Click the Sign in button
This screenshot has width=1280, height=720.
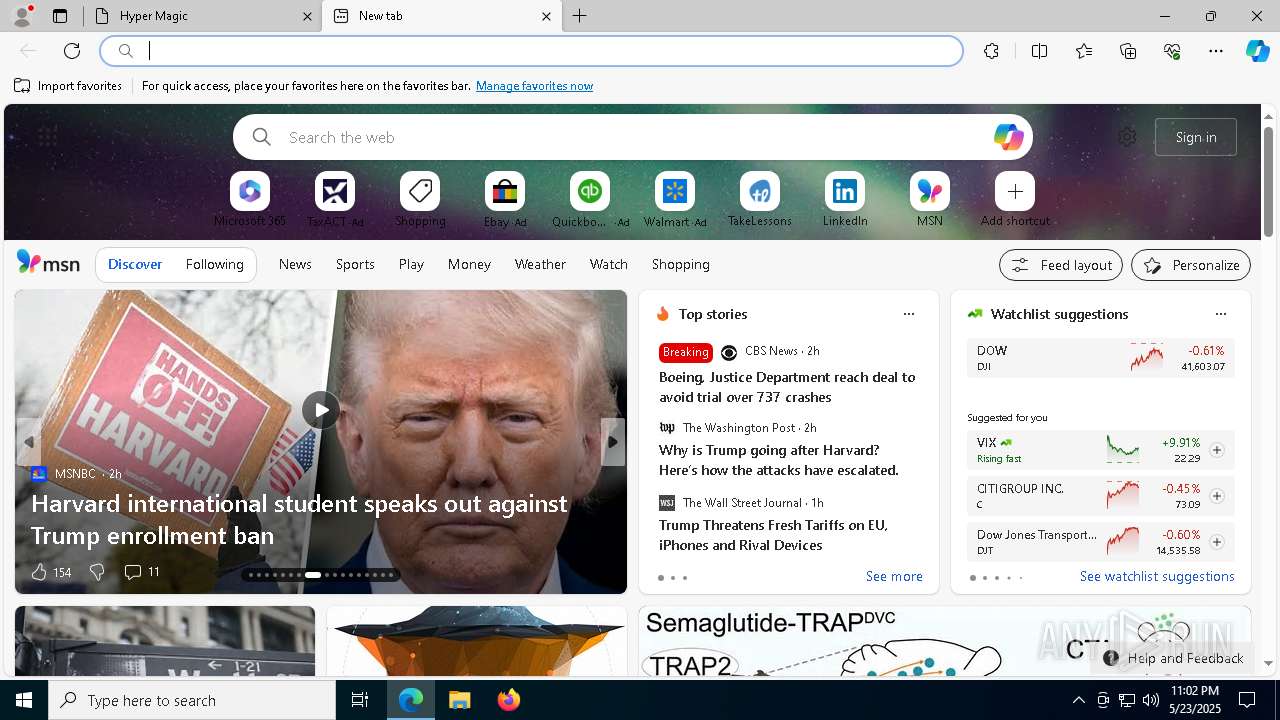pos(1196,137)
